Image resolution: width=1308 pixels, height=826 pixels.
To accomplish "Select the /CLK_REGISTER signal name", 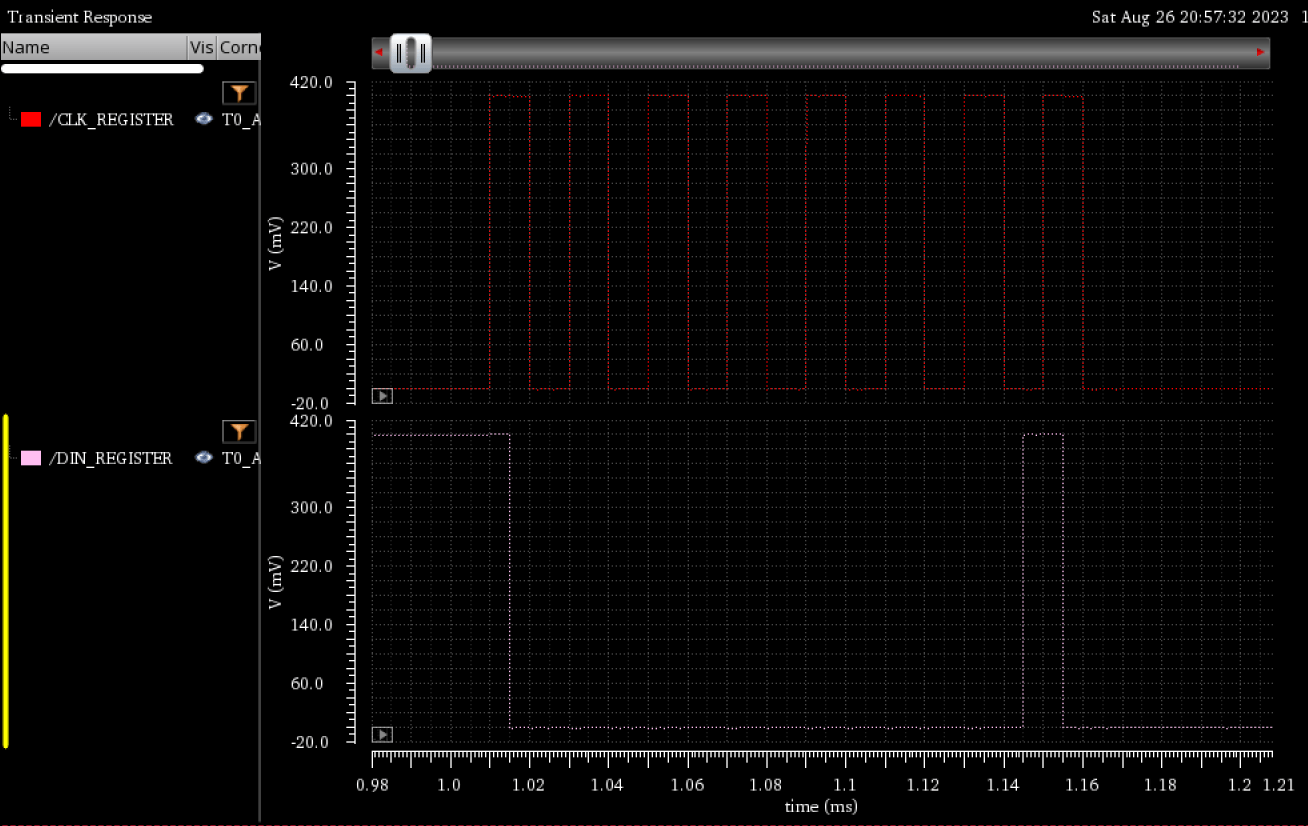I will click(111, 119).
